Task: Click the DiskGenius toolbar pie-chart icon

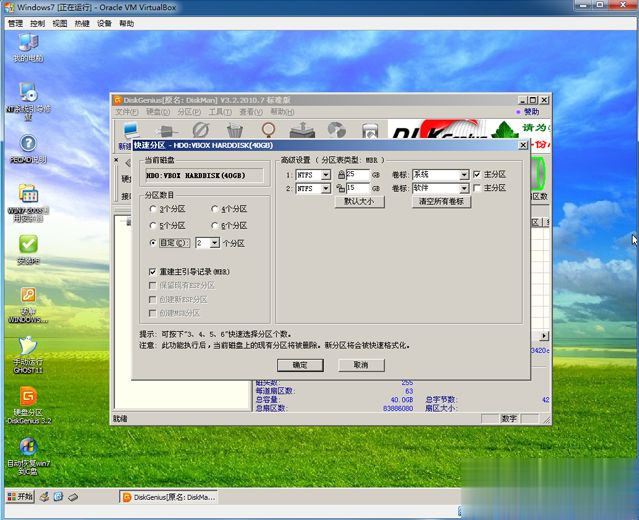Action: coord(337,130)
